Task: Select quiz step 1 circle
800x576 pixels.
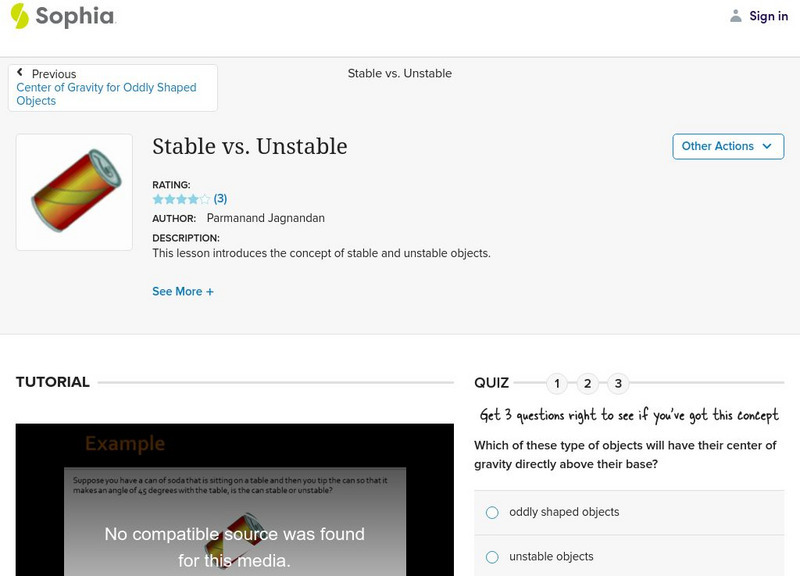Action: (x=557, y=383)
